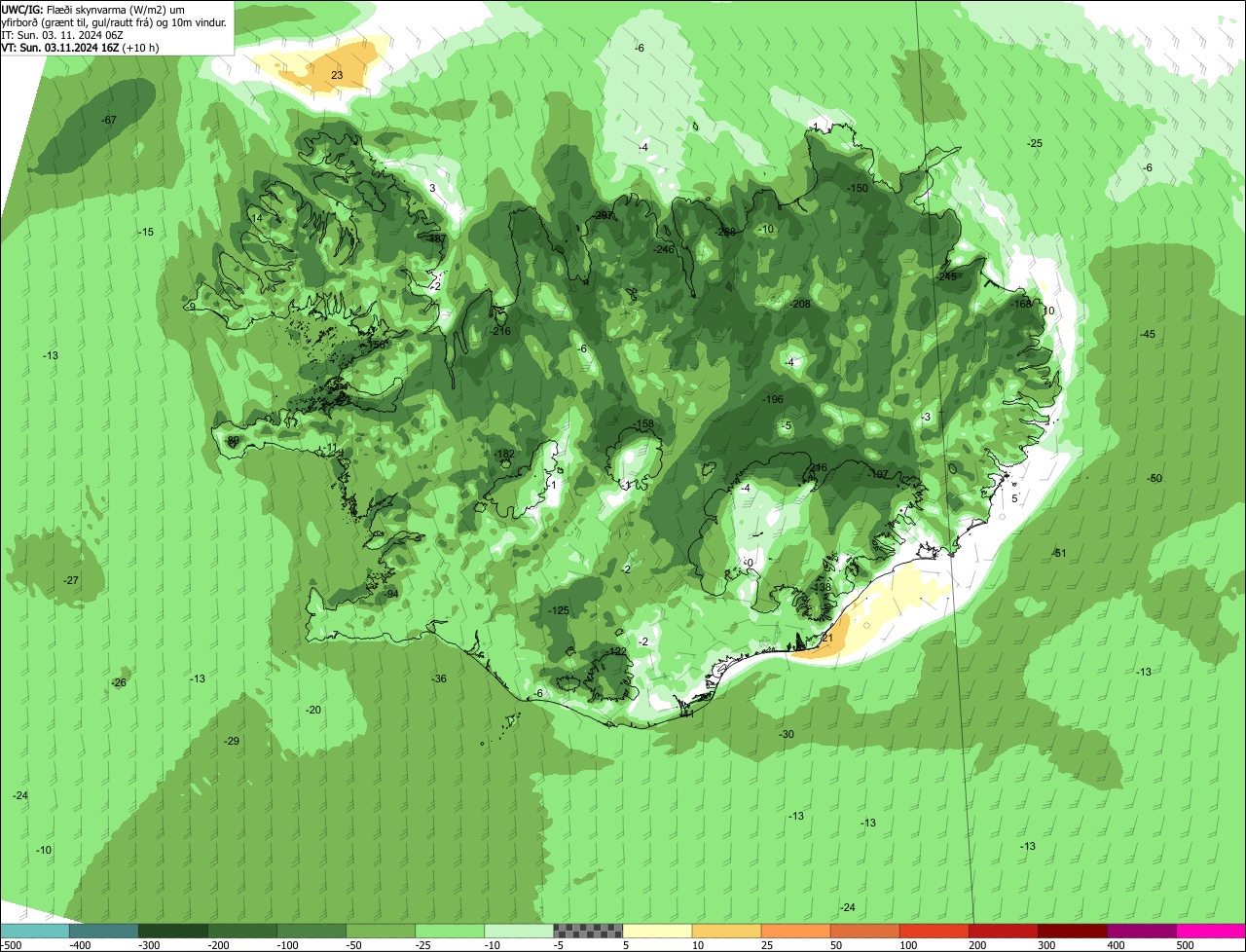Screen dimensions: 1246x952
Task: Click the darkest green -300 to -200 legend swatch
Action: [173, 931]
